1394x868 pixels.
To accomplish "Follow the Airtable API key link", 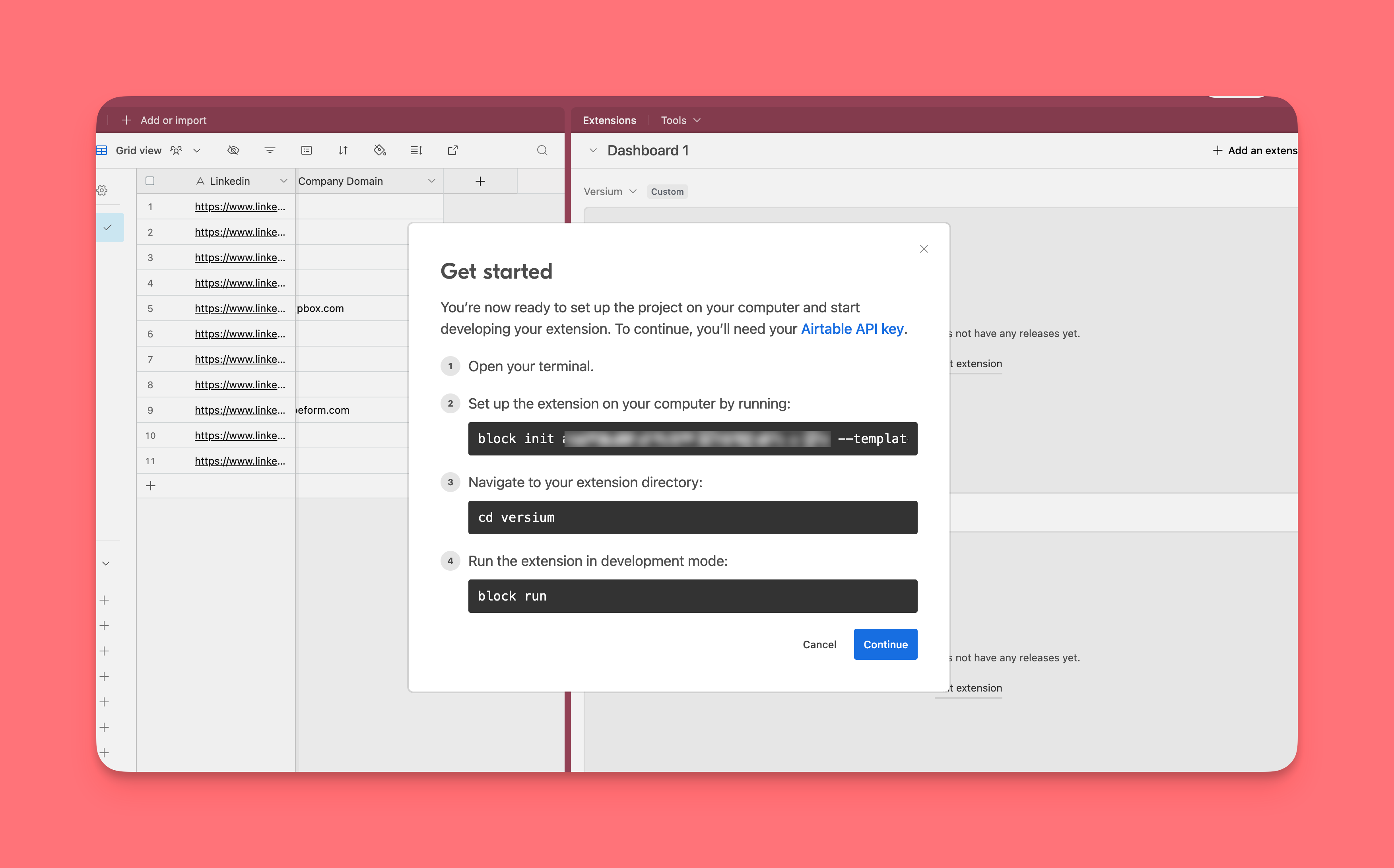I will click(852, 329).
